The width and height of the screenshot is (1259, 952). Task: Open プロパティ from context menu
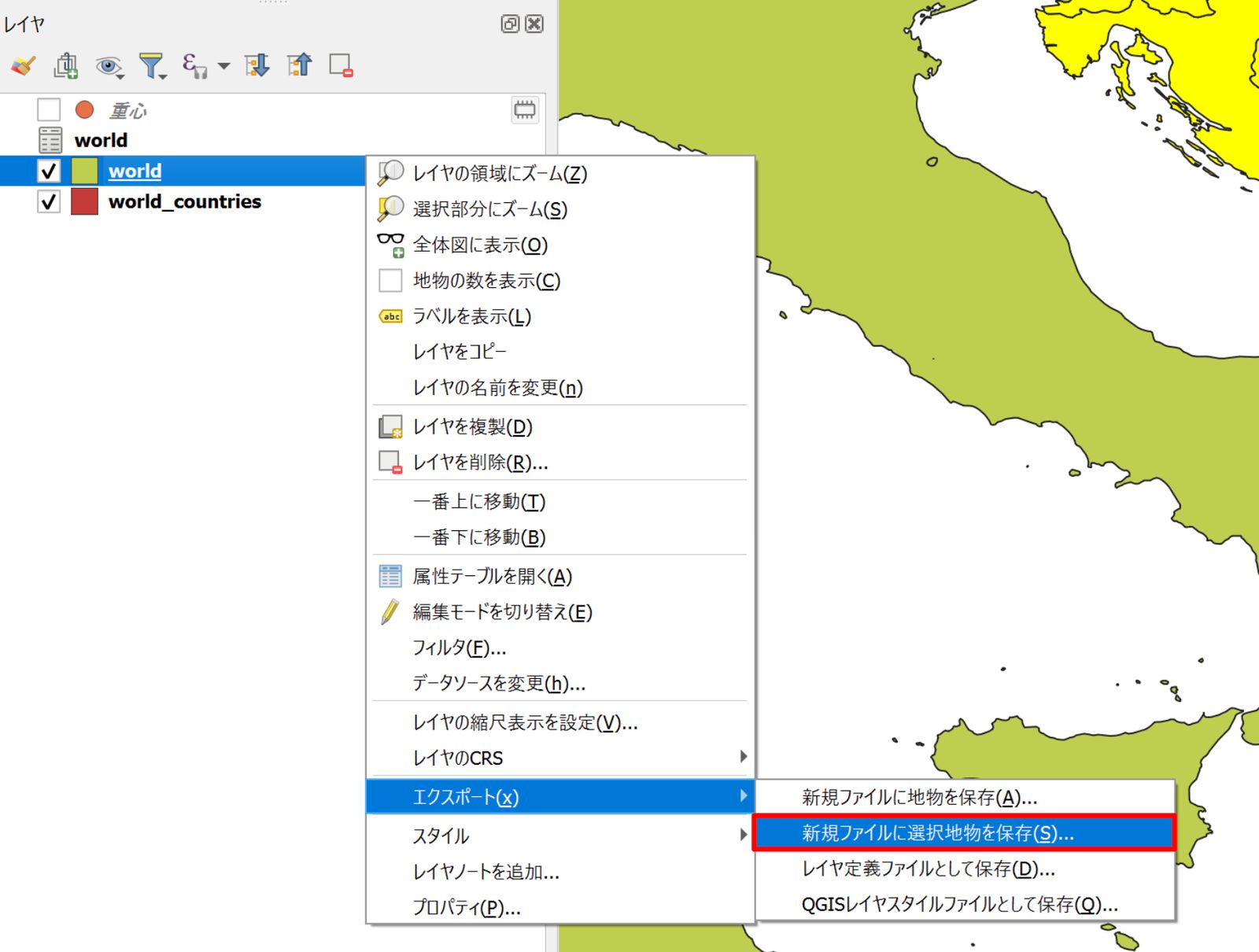coord(560,907)
